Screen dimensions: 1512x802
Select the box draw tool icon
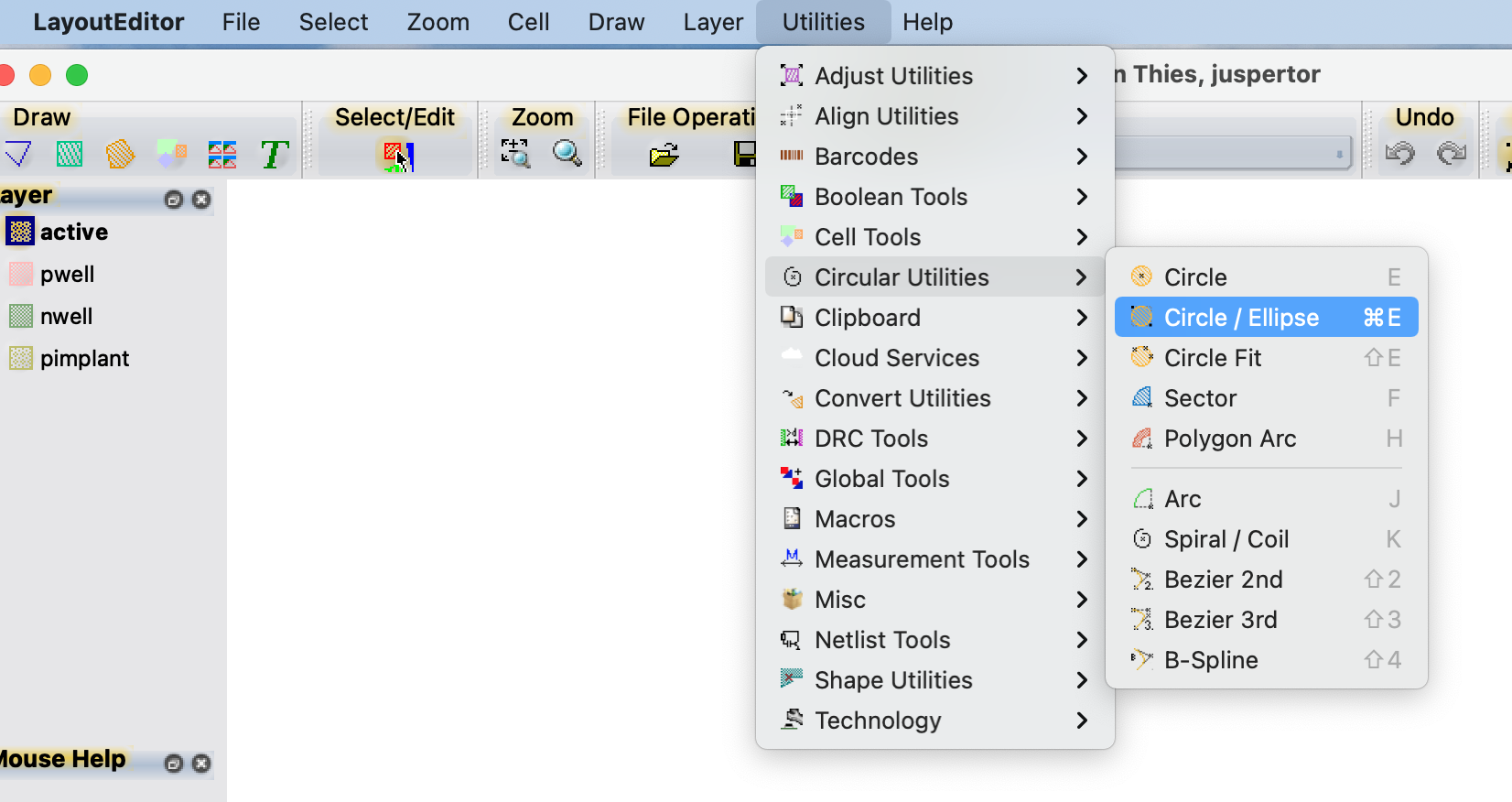click(70, 153)
